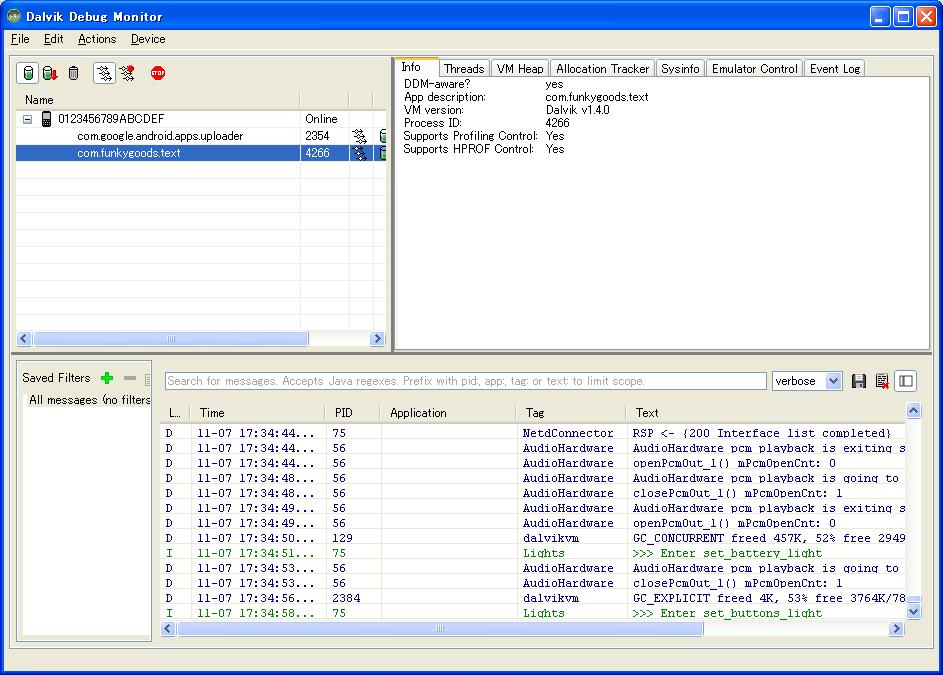
Task: Click the Application column header
Action: click(x=448, y=413)
